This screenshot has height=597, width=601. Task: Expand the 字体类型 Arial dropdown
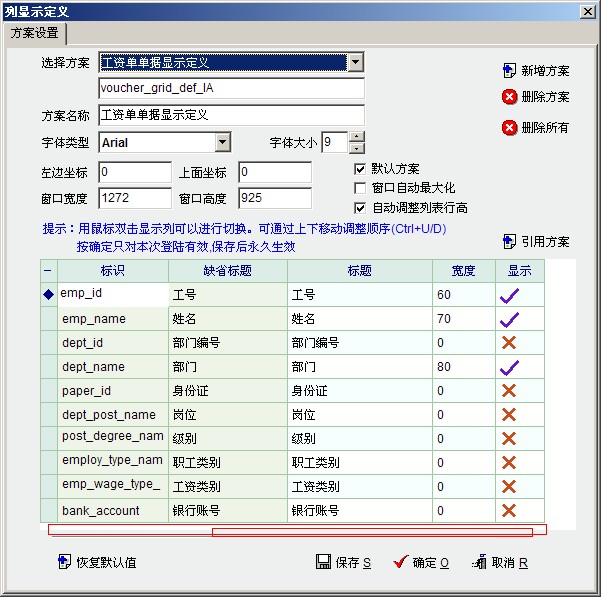[x=222, y=143]
